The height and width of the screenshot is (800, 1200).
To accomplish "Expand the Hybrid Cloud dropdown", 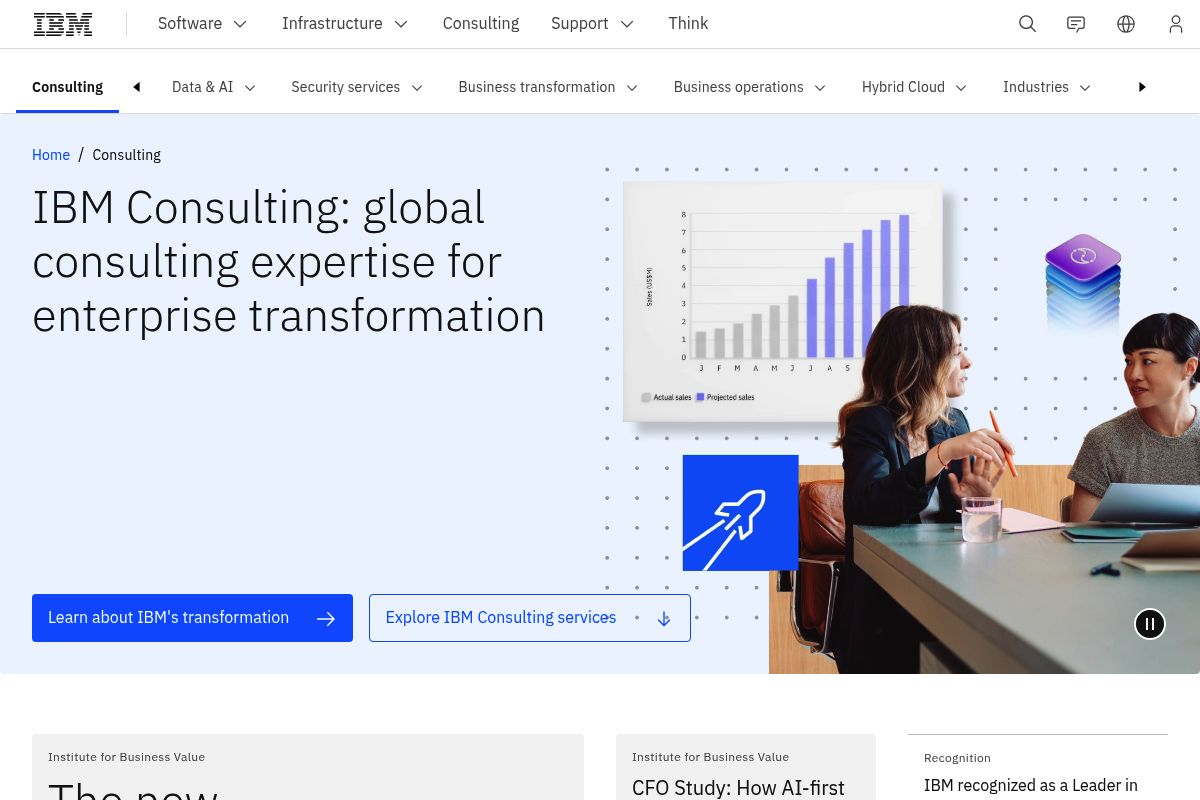I will click(x=914, y=87).
